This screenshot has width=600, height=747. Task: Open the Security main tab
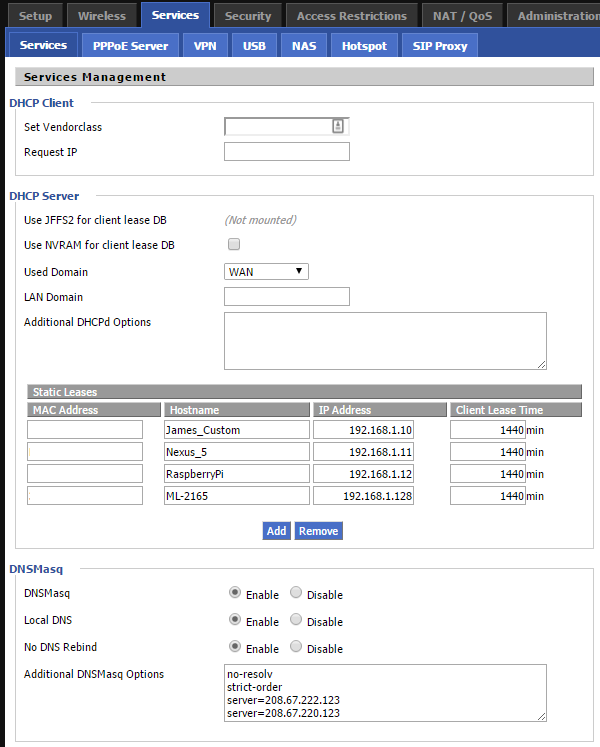(x=248, y=16)
